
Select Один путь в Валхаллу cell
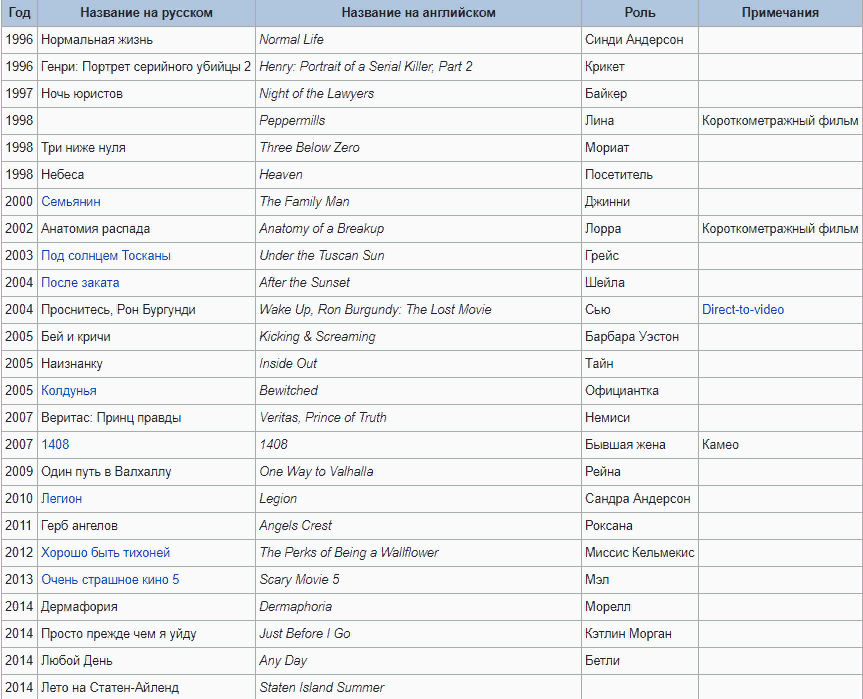[146, 471]
